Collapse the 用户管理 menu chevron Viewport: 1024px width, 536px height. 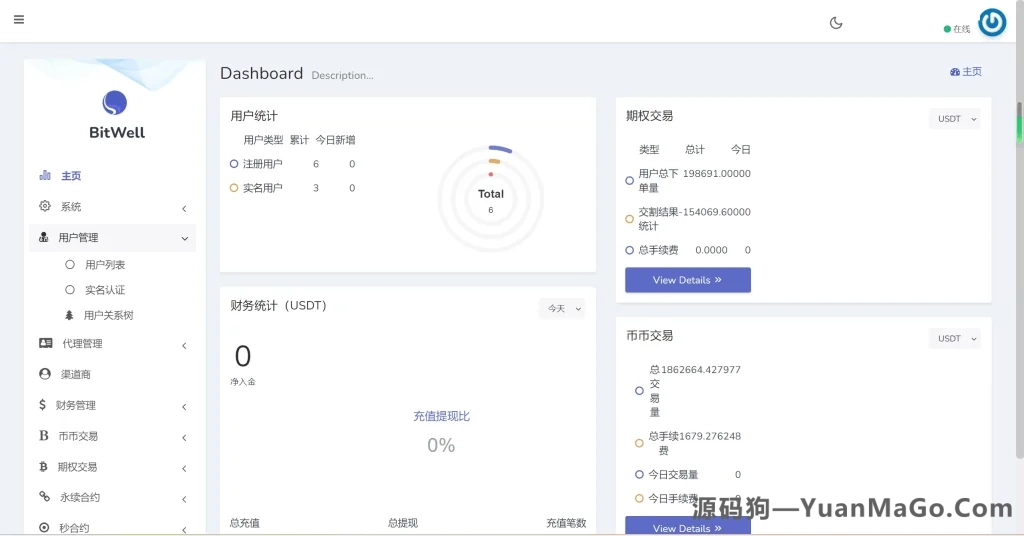(x=185, y=238)
